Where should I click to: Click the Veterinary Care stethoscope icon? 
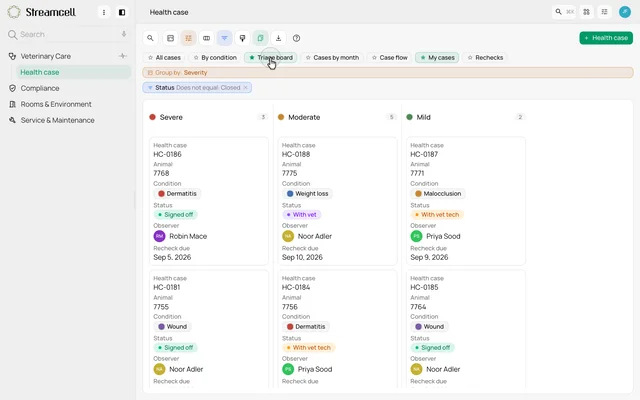tap(12, 56)
